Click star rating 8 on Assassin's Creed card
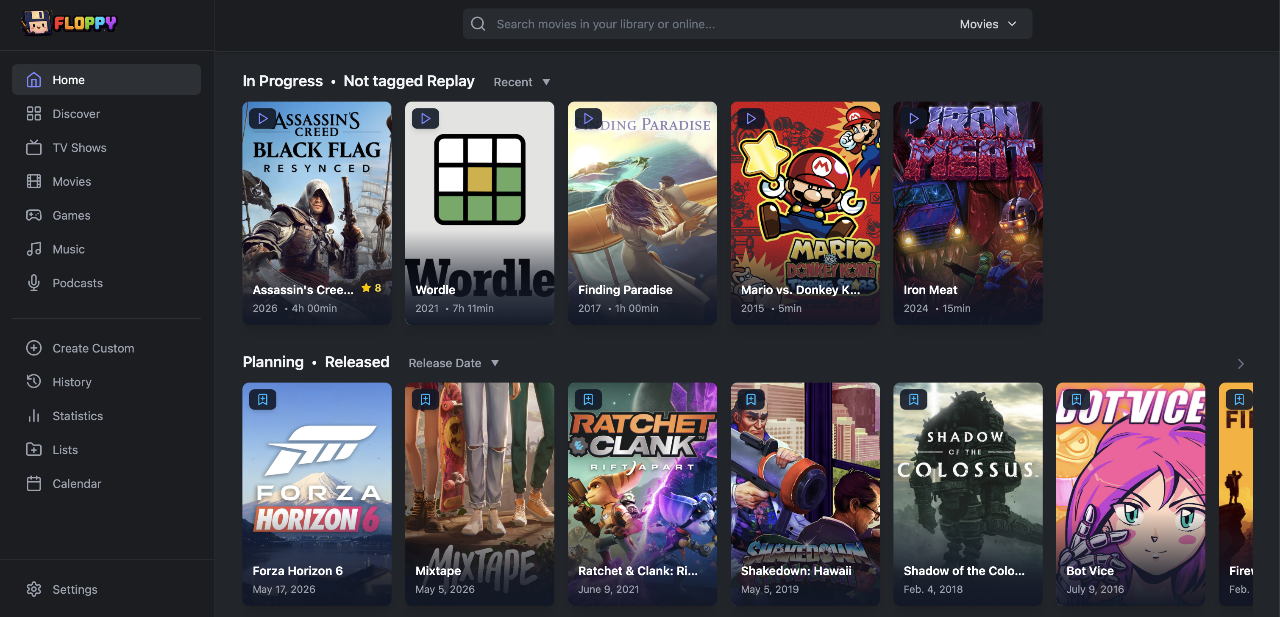The height and width of the screenshot is (617, 1280). coord(371,289)
